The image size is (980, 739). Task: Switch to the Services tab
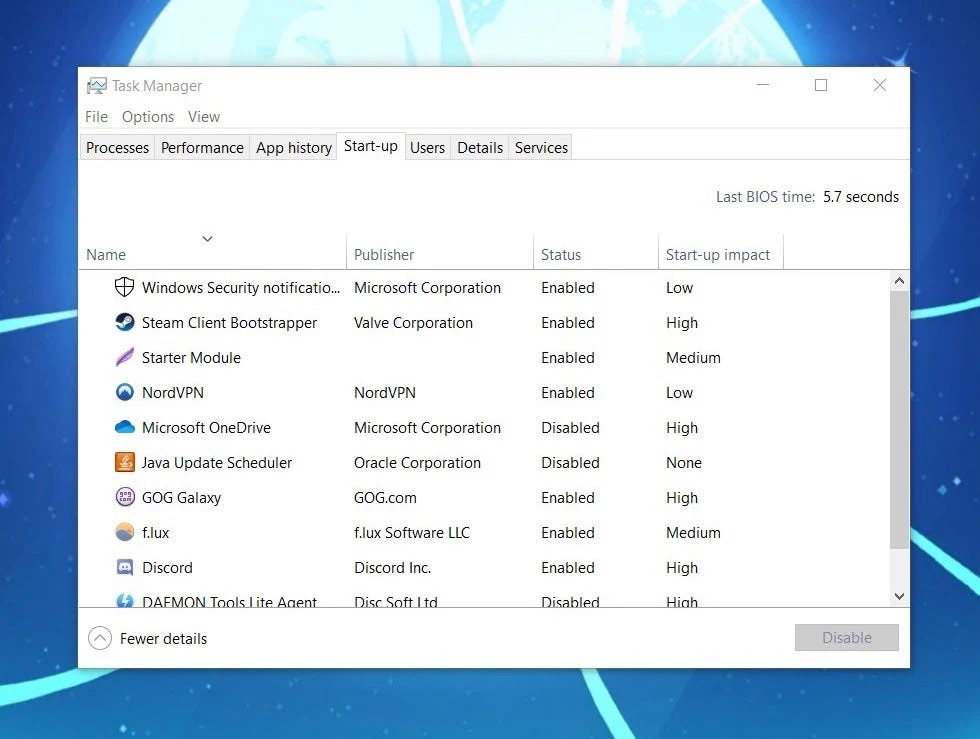[540, 147]
